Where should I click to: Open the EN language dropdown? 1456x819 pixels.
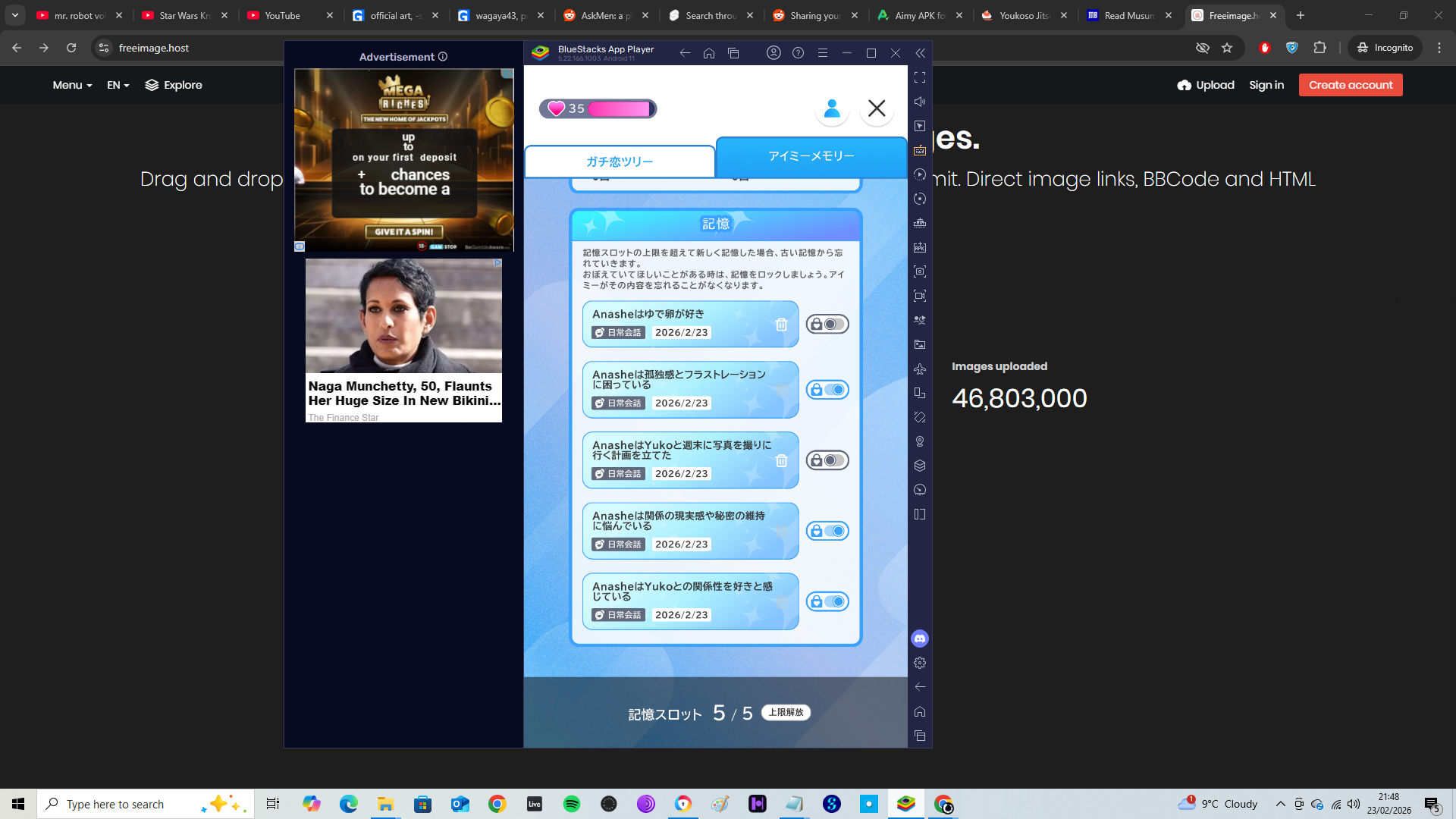coord(118,85)
